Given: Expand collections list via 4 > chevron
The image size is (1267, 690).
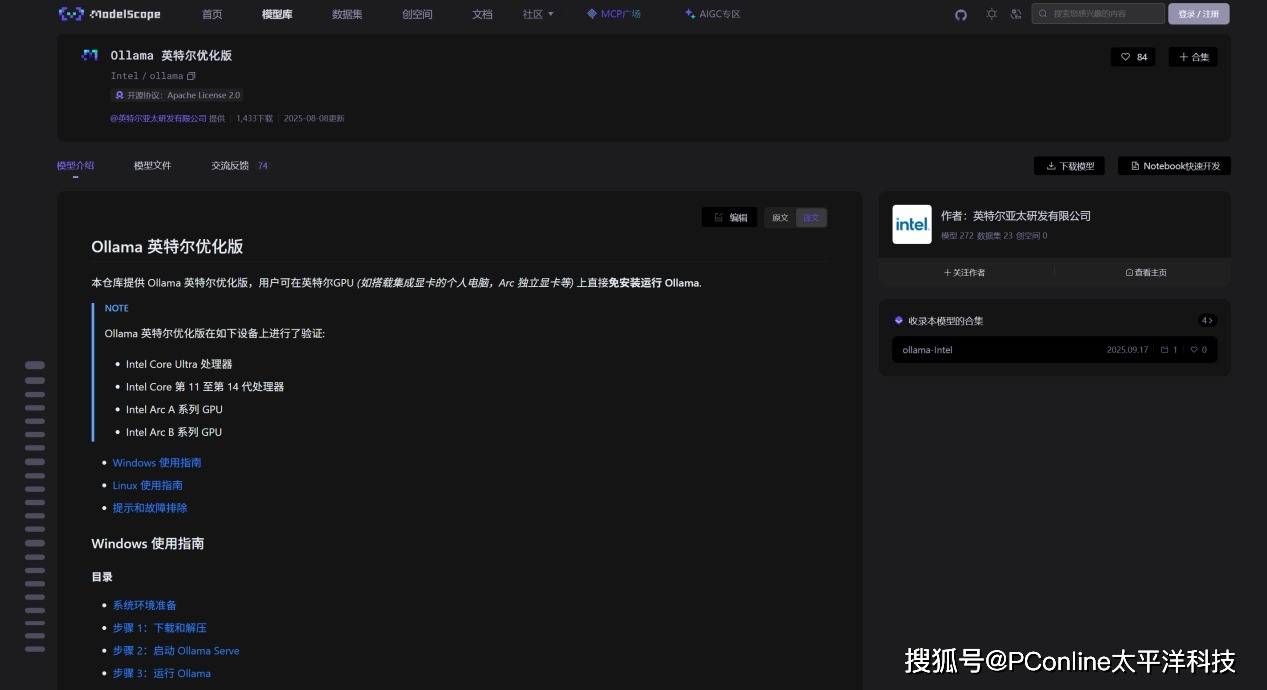Looking at the screenshot, I should (x=1207, y=321).
